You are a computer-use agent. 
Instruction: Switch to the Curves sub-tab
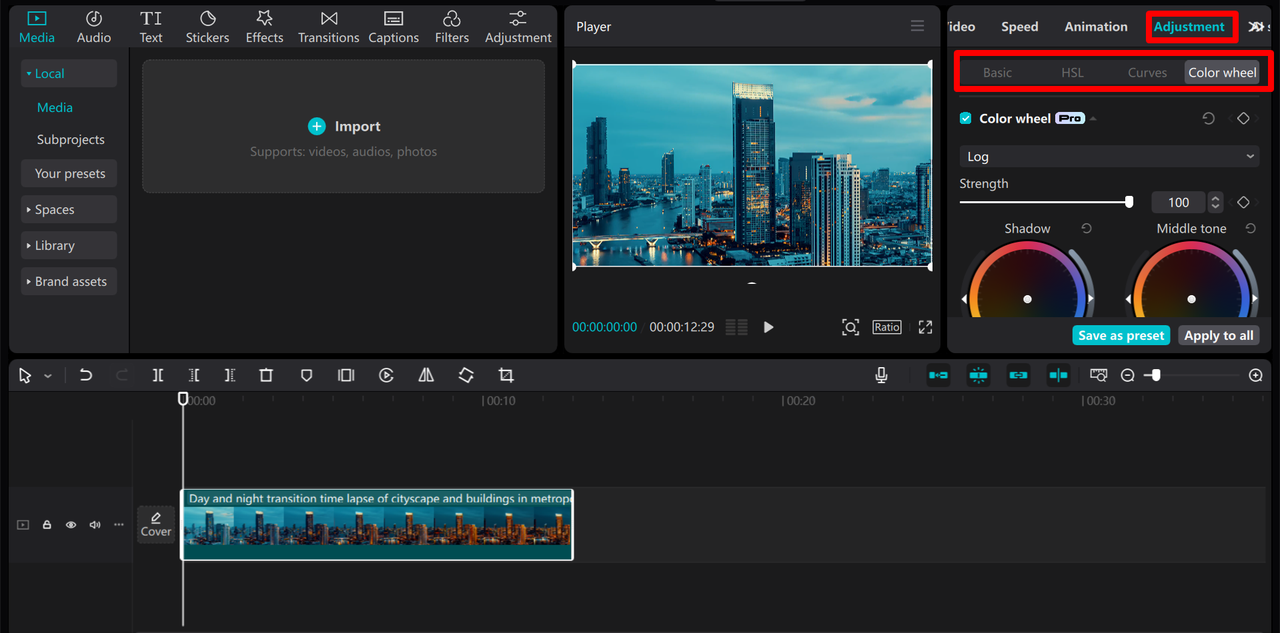coord(1147,72)
